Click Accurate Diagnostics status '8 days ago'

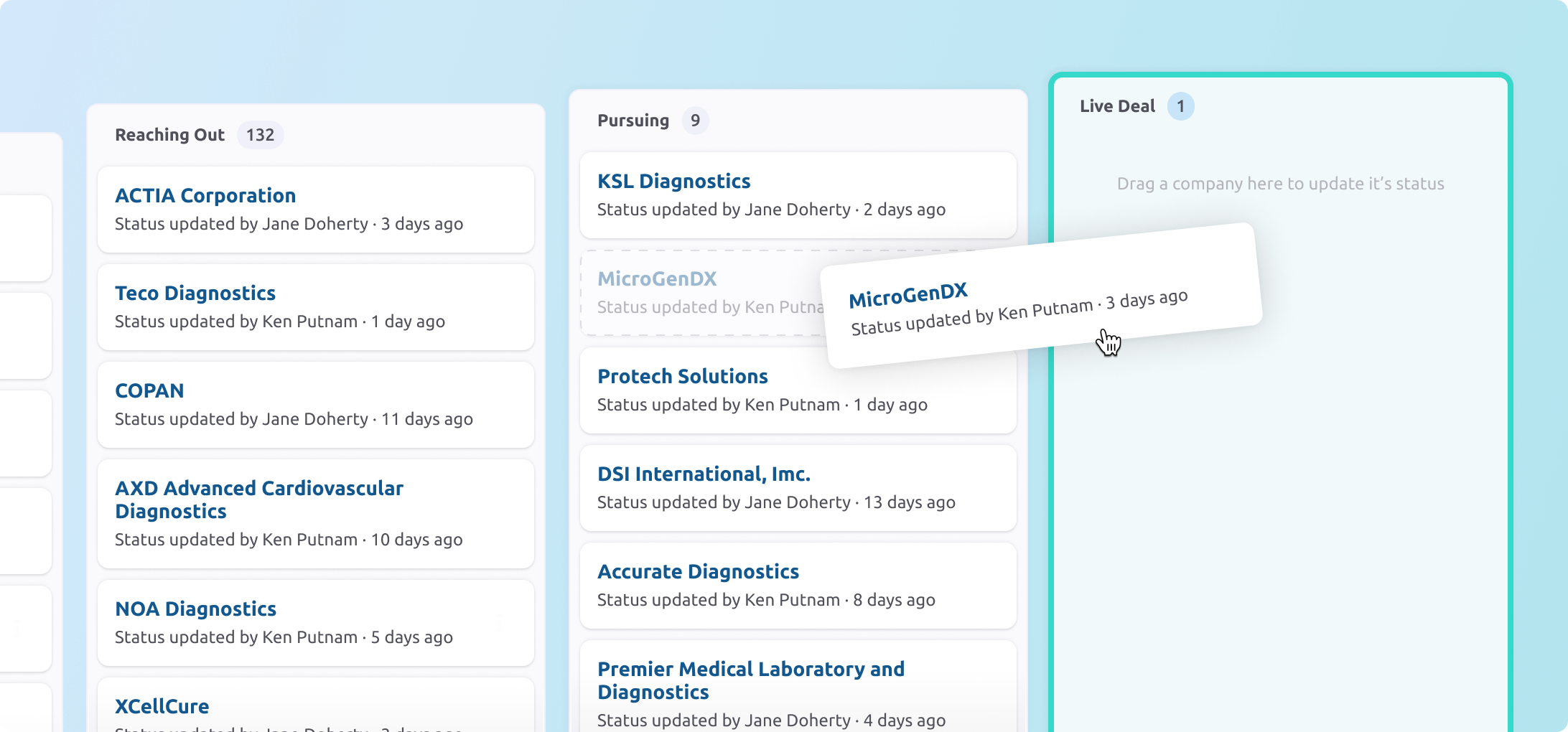pyautogui.click(x=894, y=600)
